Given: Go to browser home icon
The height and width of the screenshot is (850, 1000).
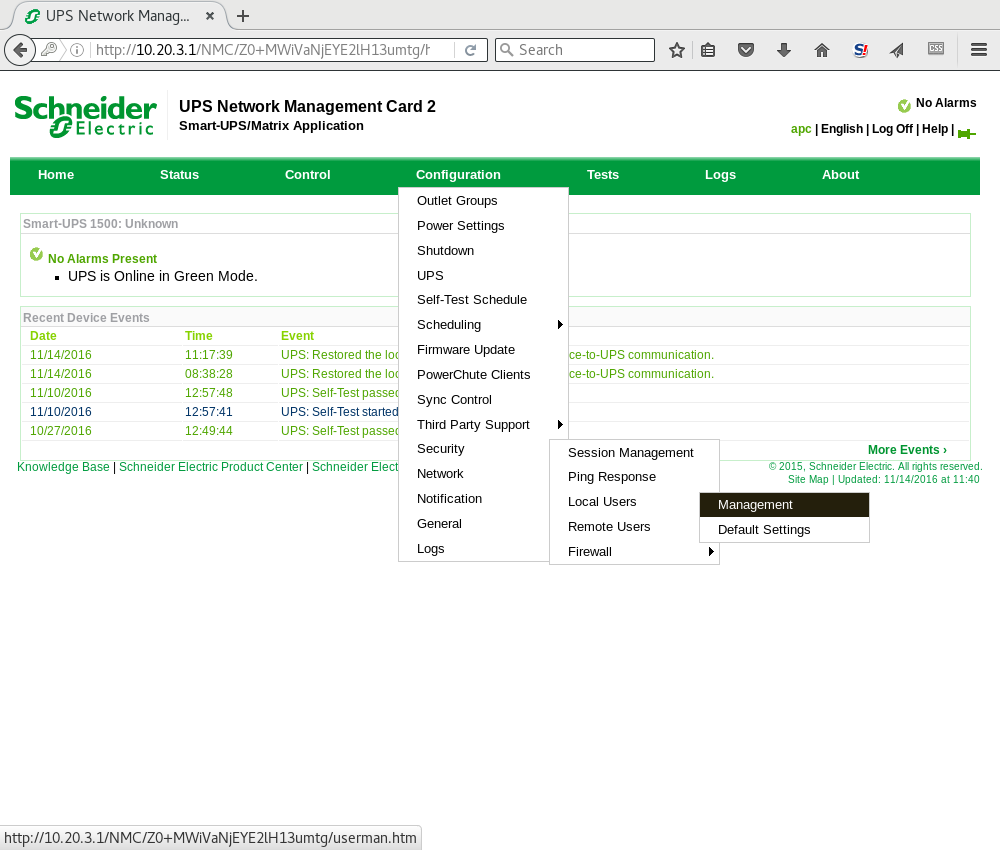Looking at the screenshot, I should pyautogui.click(x=822, y=50).
